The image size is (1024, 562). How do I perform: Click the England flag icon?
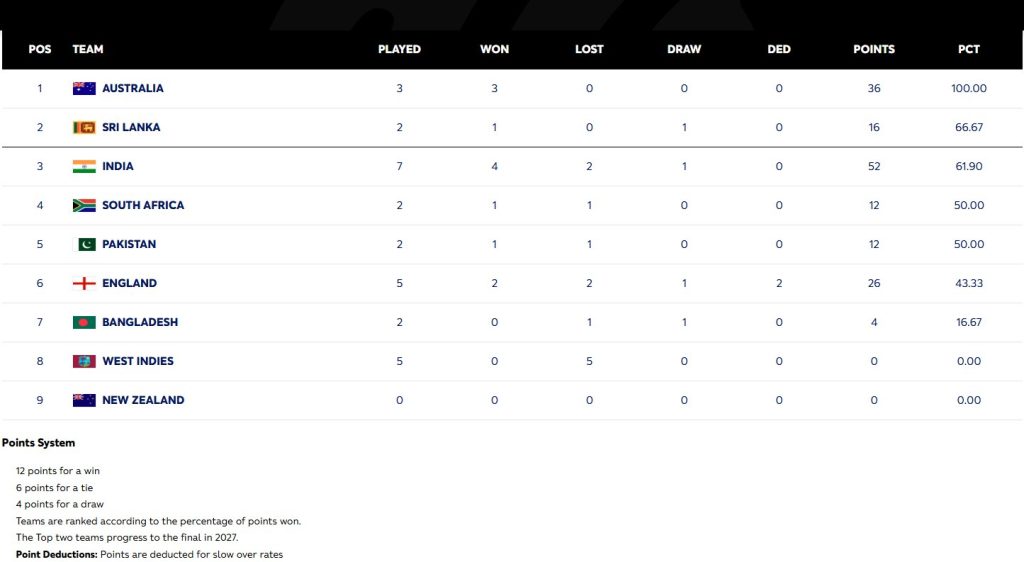pos(84,283)
